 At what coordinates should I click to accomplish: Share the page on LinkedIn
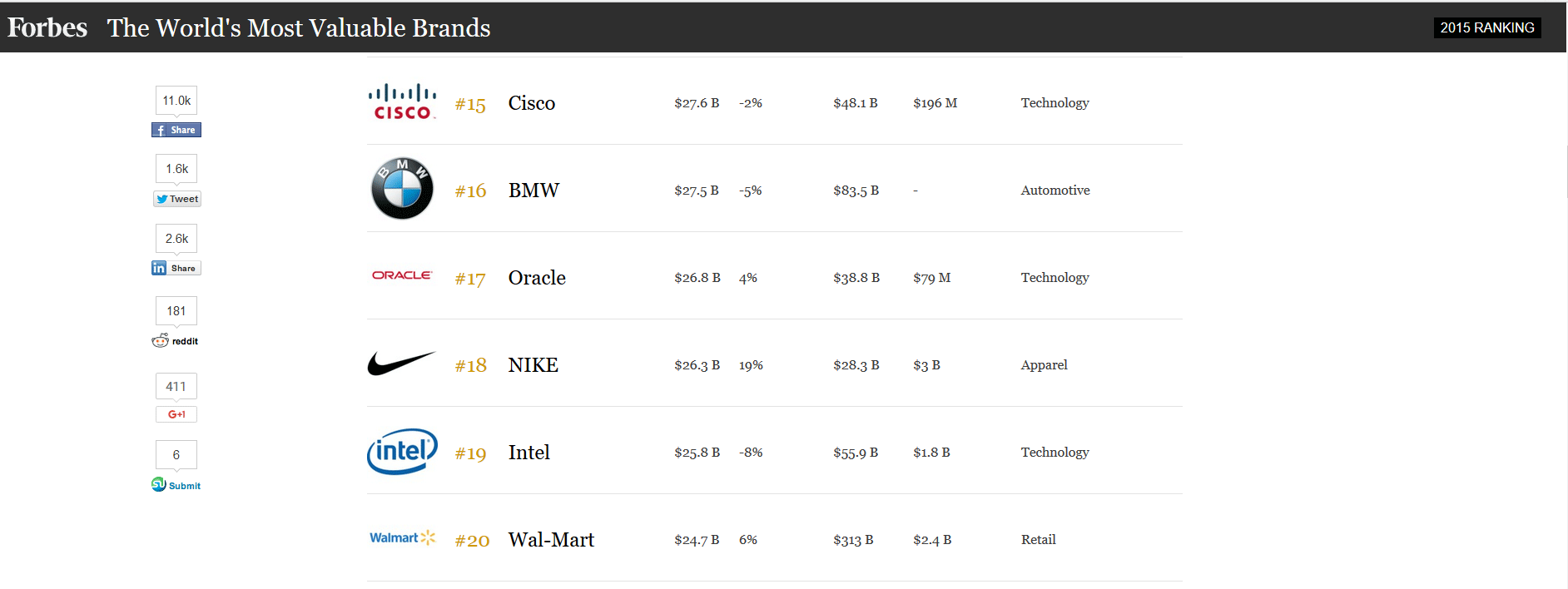click(176, 268)
